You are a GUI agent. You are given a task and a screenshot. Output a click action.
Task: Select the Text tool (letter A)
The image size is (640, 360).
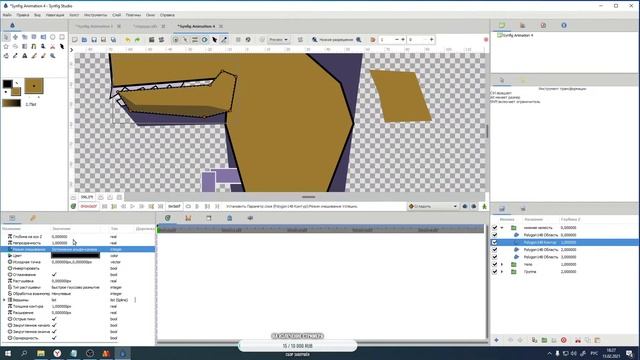pos(24,56)
